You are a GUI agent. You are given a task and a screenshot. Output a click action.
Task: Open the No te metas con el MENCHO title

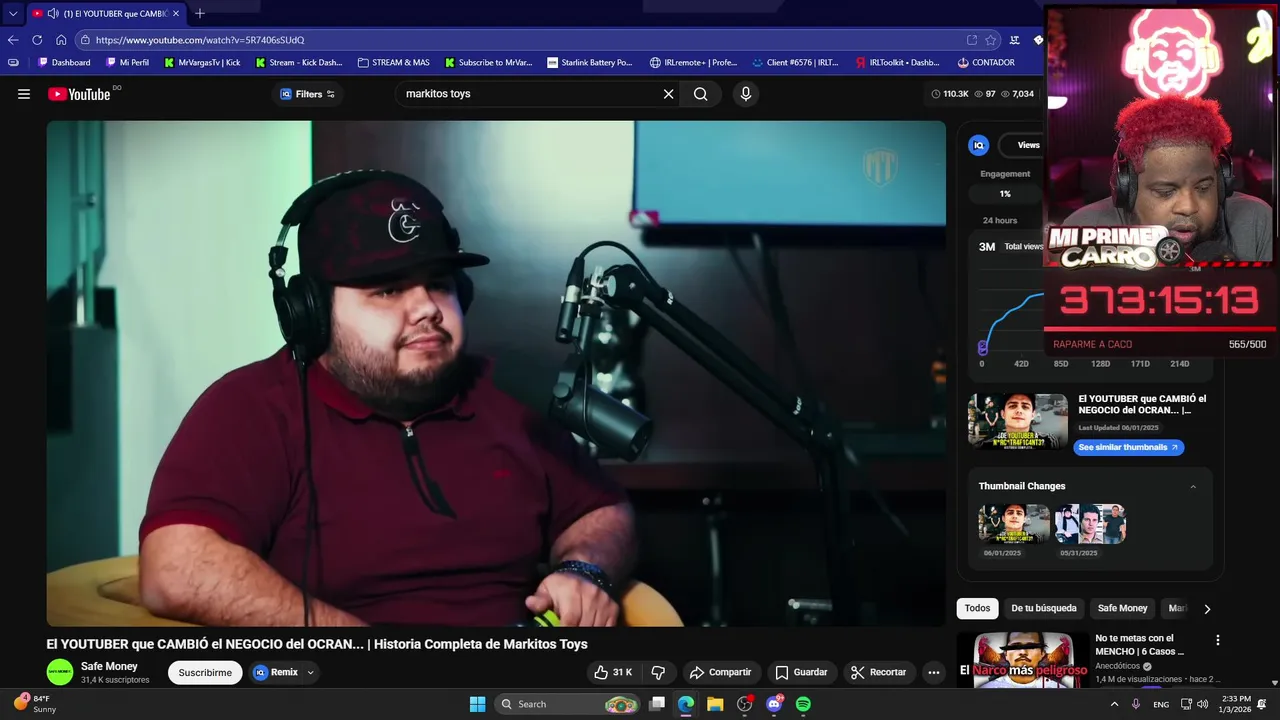point(1140,644)
